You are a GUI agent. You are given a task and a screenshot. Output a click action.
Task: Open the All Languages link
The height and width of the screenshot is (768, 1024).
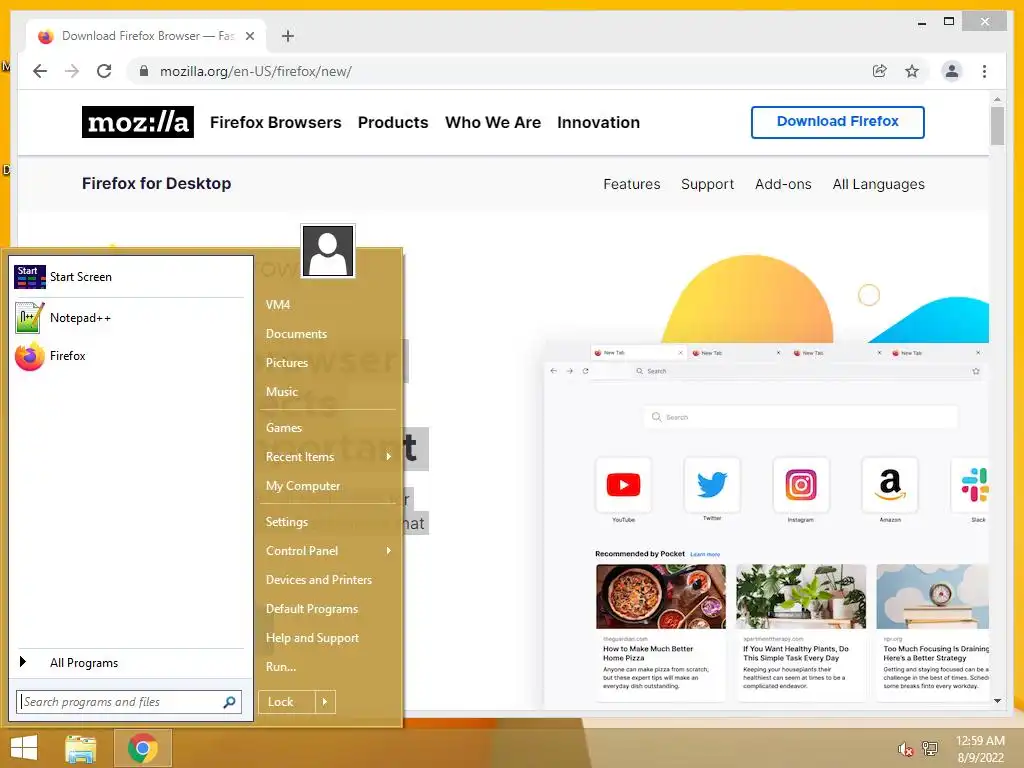[878, 184]
